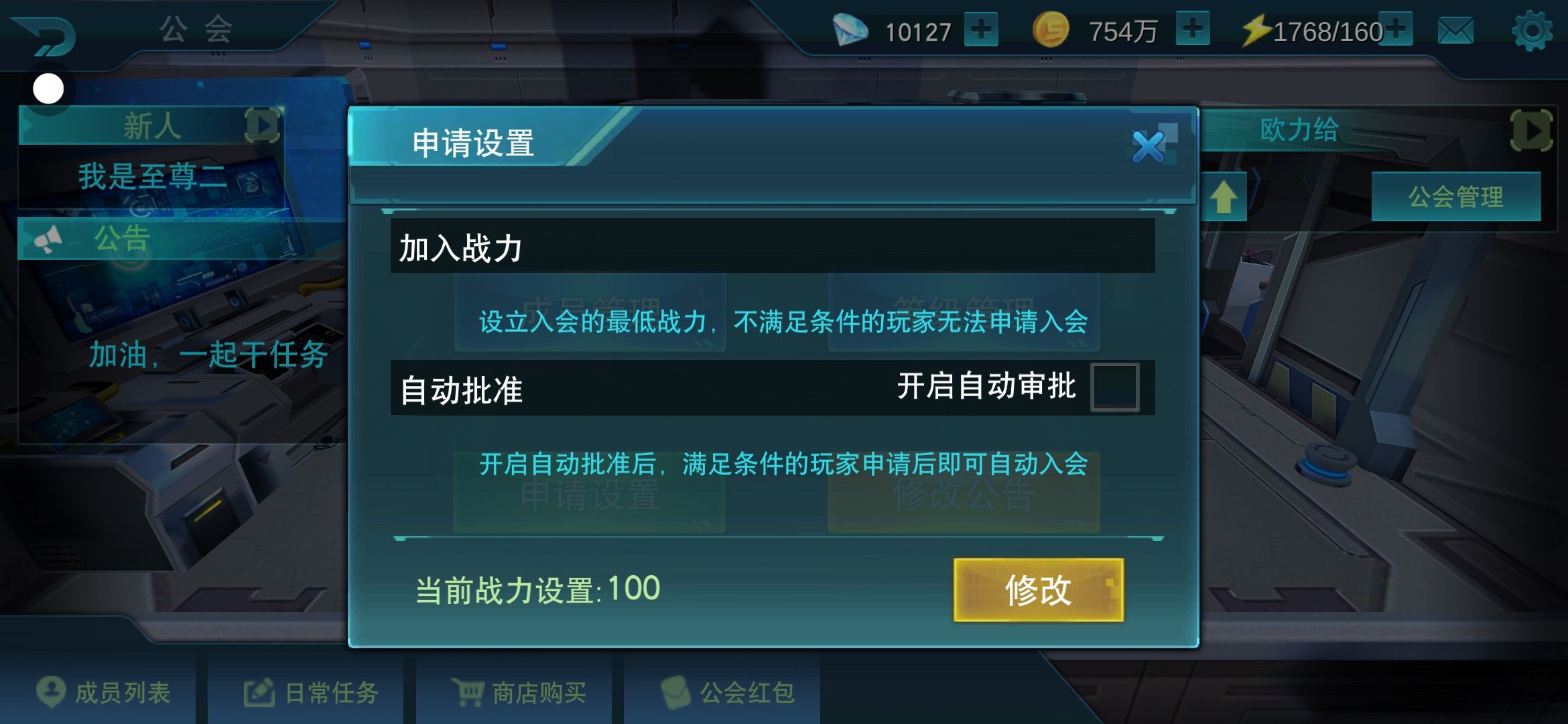Click the green upgrade arrow icon

tap(1224, 197)
